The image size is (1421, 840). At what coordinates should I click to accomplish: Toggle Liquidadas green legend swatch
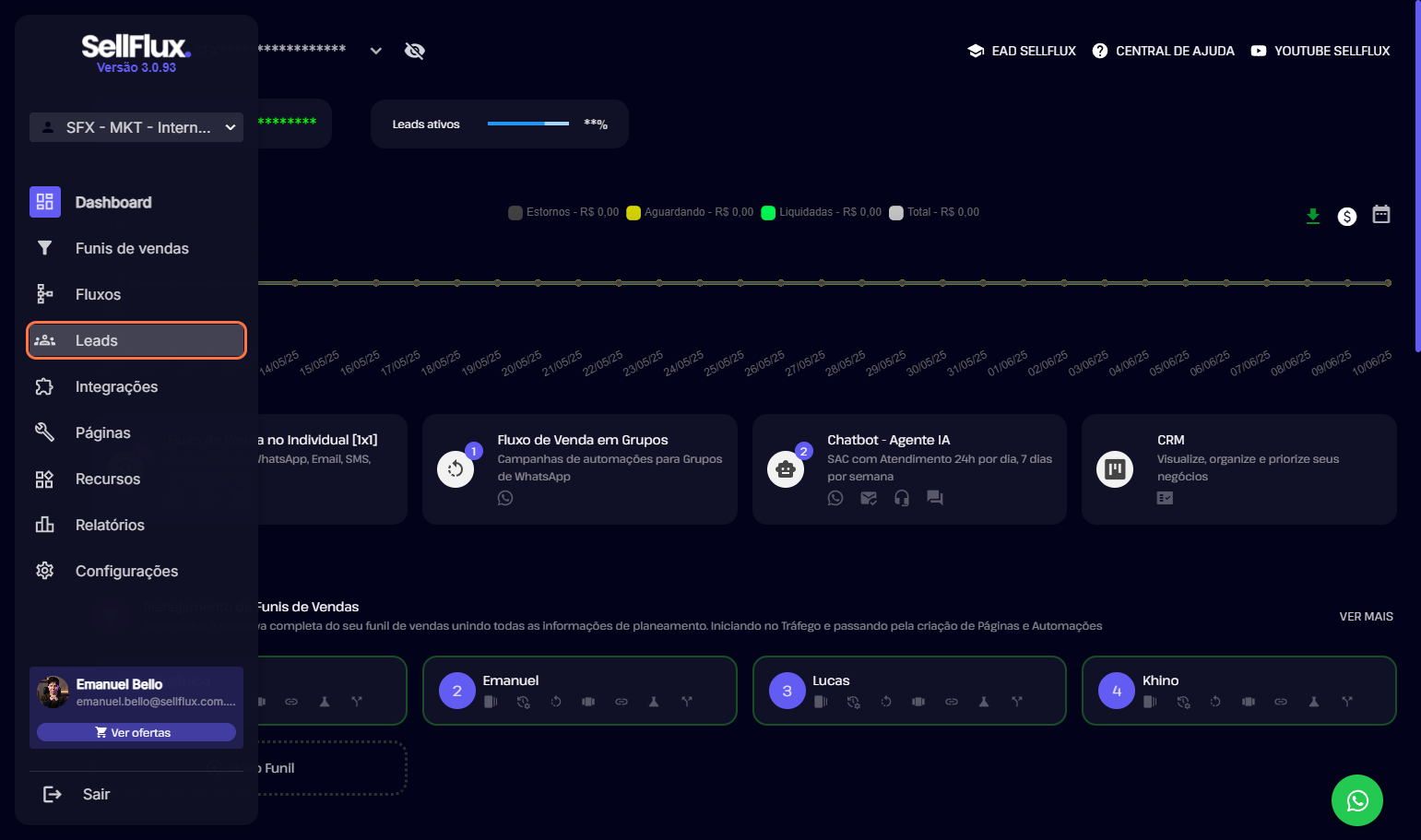[x=768, y=213]
